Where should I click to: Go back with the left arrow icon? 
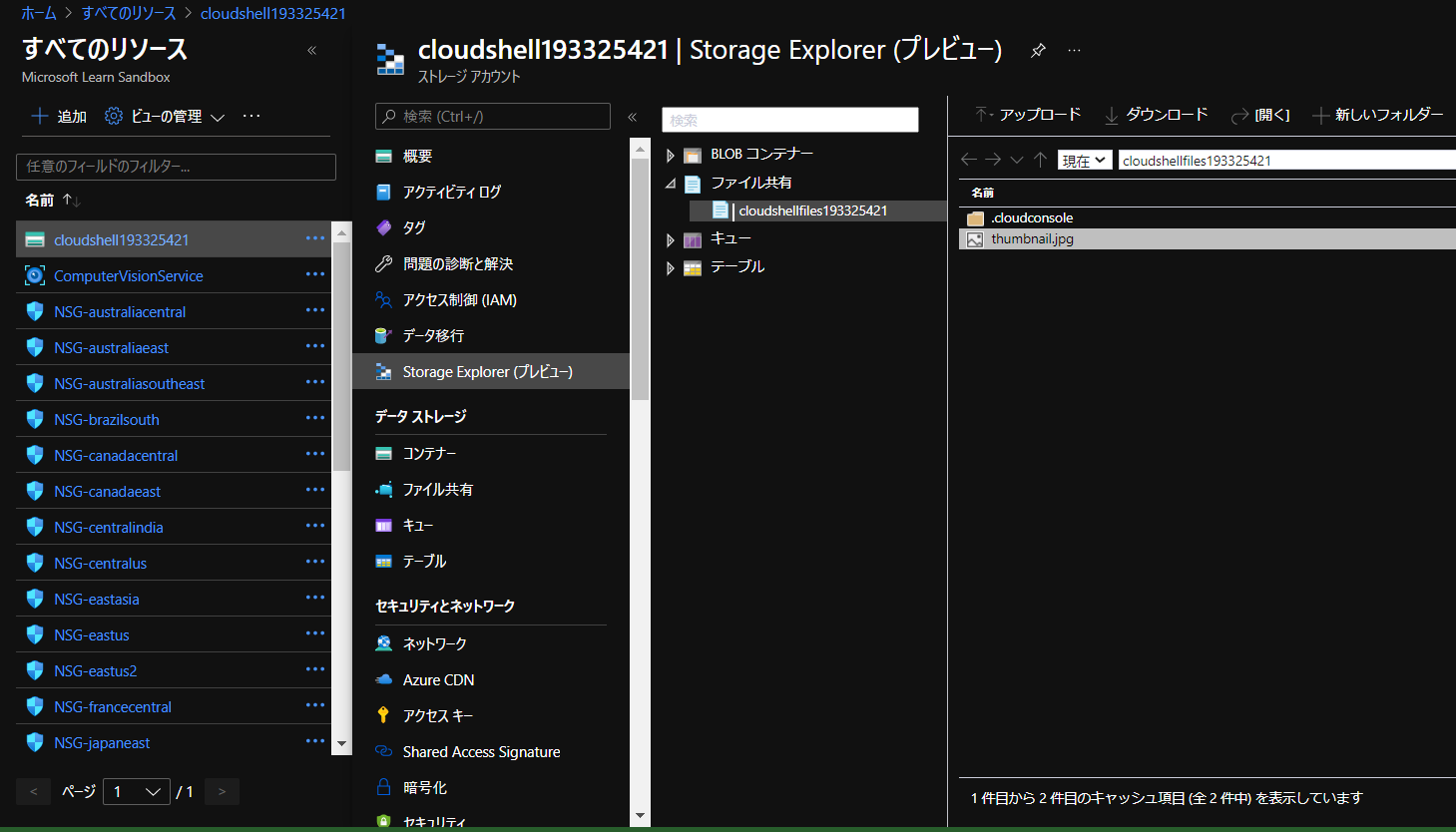pyautogui.click(x=968, y=160)
